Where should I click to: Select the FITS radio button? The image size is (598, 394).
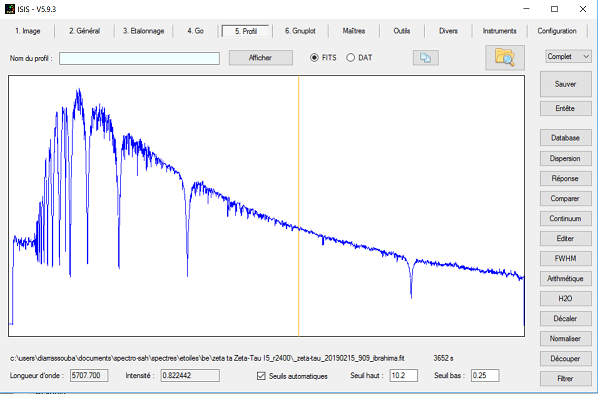314,58
